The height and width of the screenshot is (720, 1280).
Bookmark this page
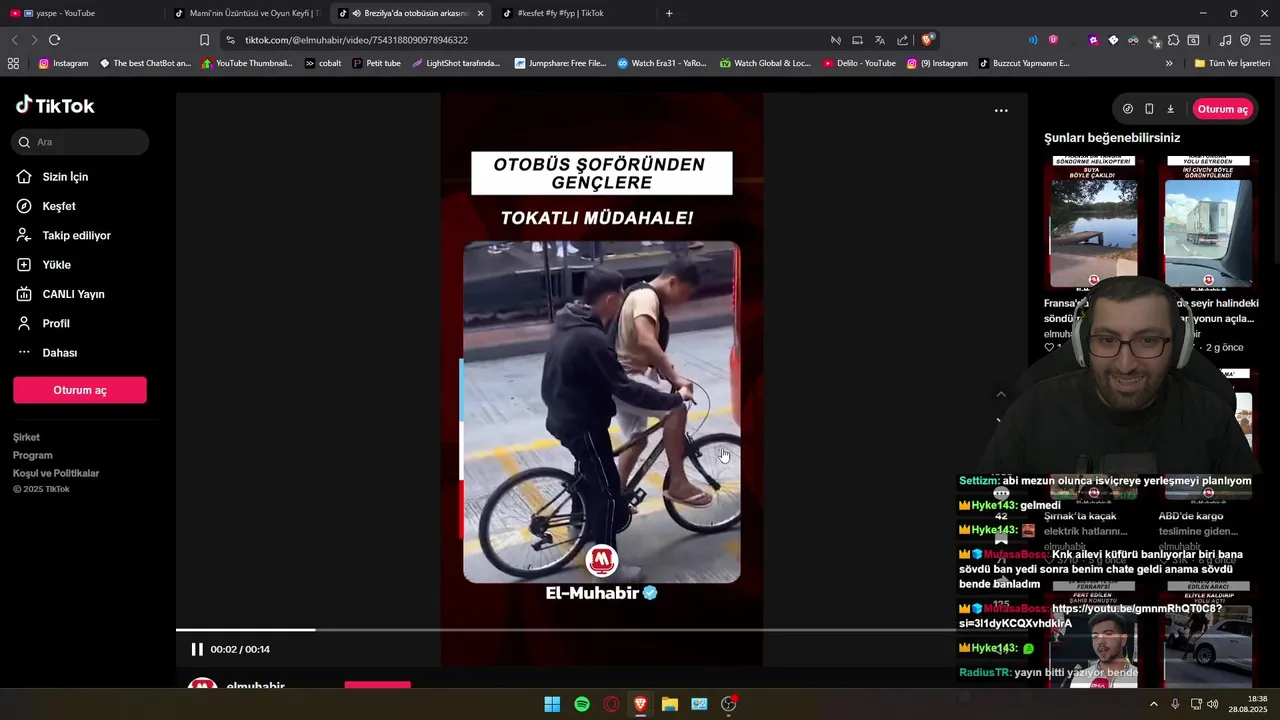tap(204, 40)
